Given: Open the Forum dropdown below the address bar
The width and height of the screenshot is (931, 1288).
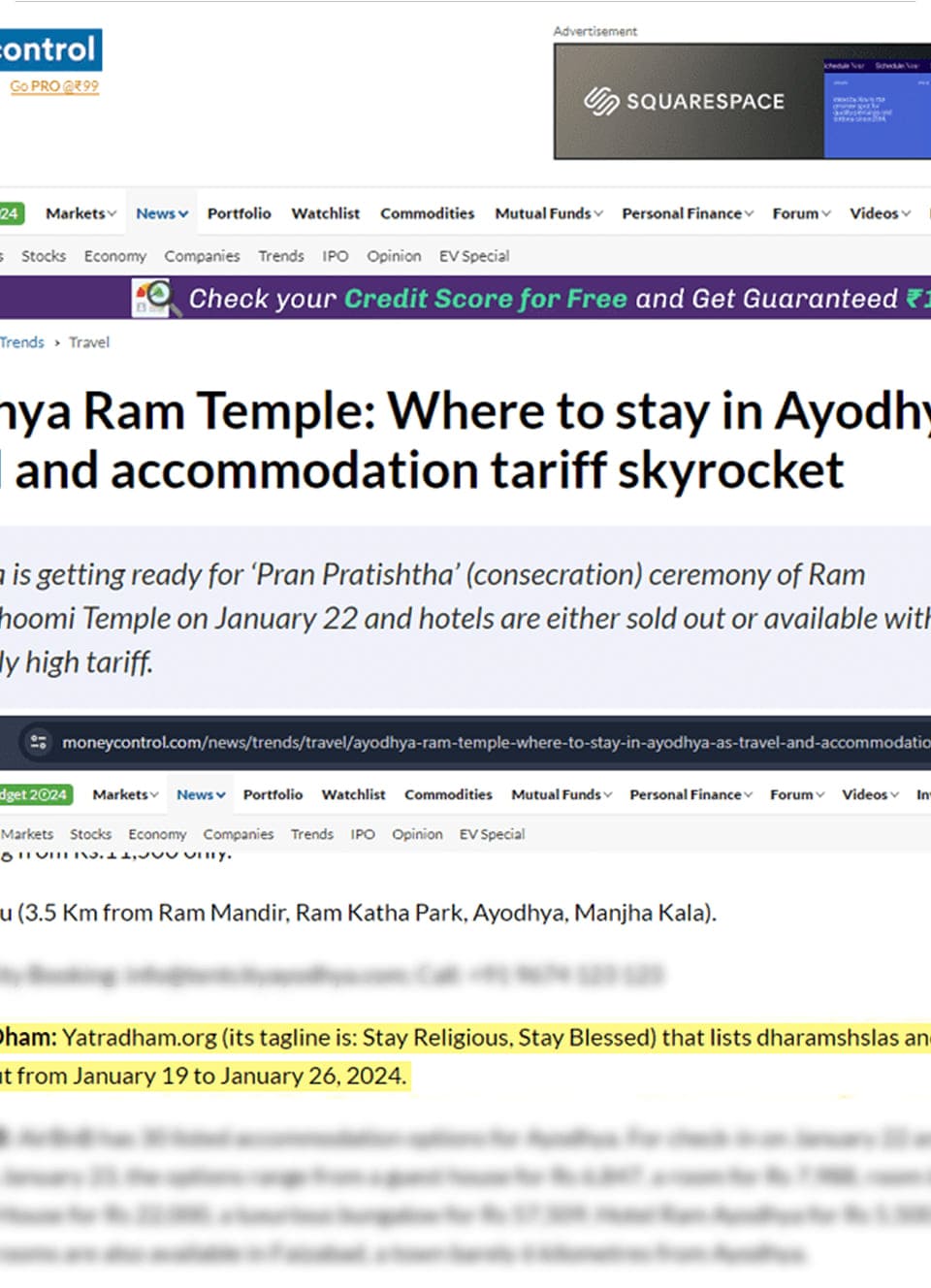Looking at the screenshot, I should coord(796,794).
